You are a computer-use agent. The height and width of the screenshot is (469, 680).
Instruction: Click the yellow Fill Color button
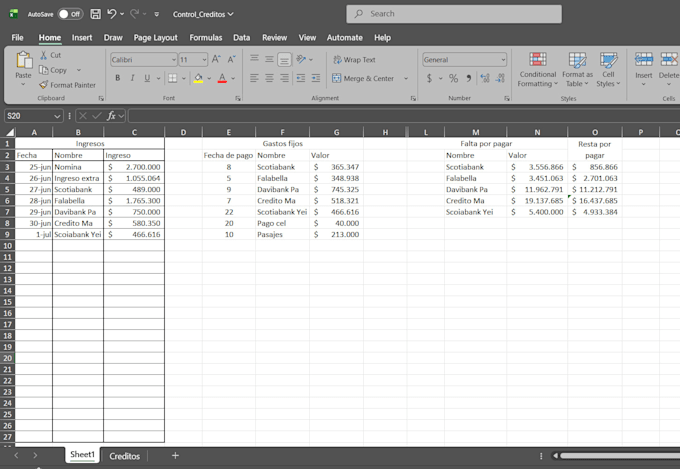click(198, 78)
